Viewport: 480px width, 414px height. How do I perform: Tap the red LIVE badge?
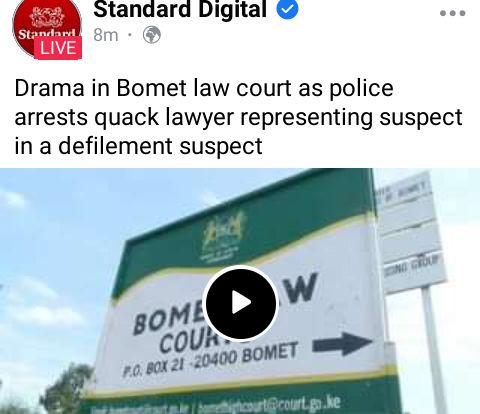click(58, 48)
